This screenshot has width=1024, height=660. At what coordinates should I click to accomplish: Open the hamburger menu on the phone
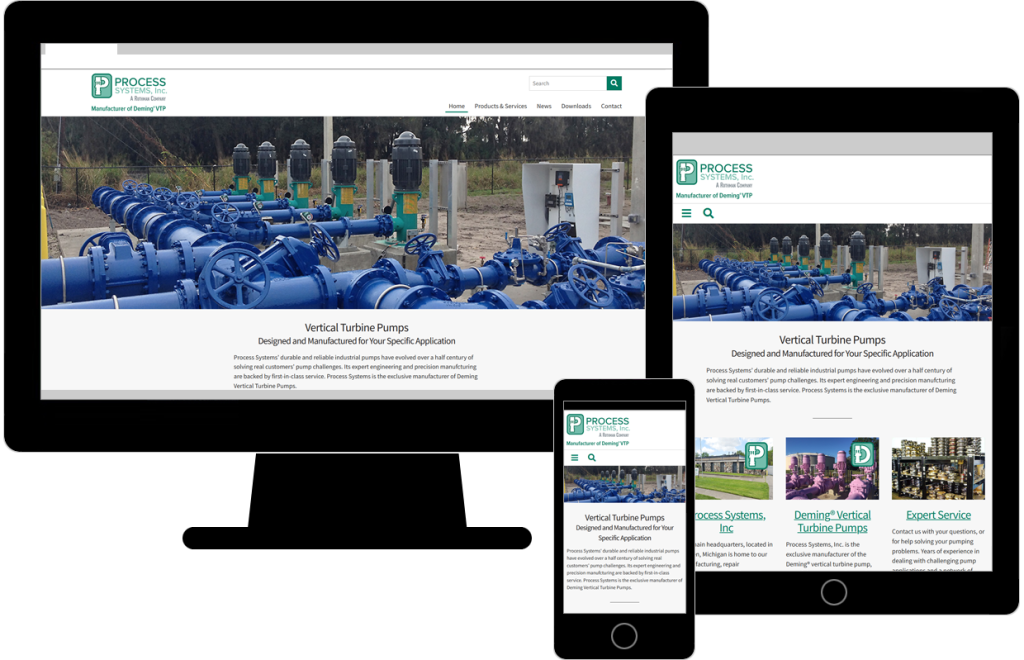point(575,458)
